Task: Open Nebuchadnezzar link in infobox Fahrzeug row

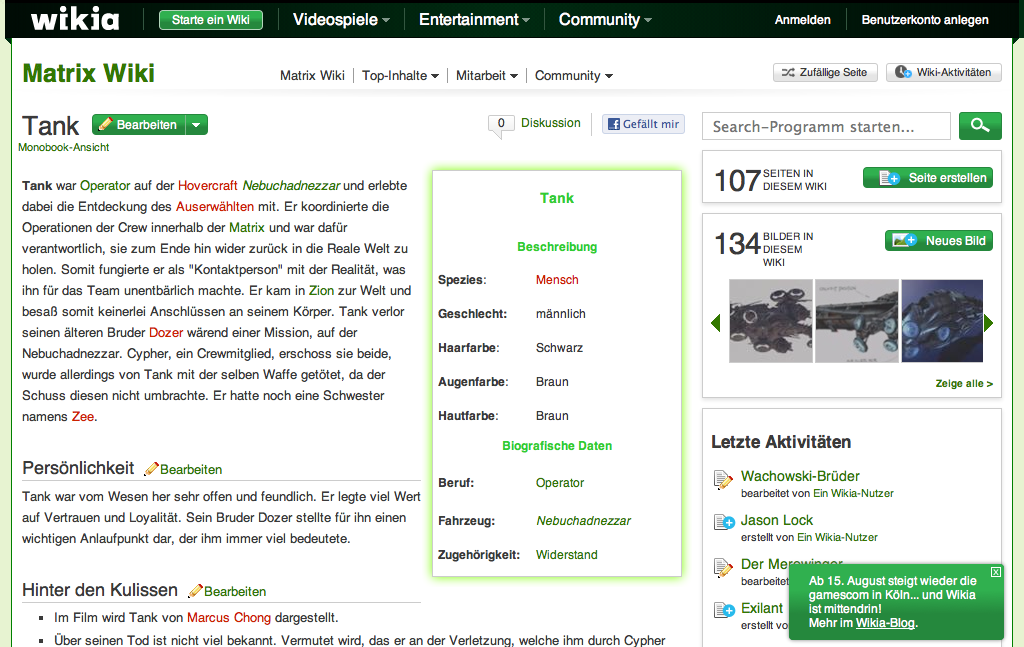Action: [x=583, y=520]
